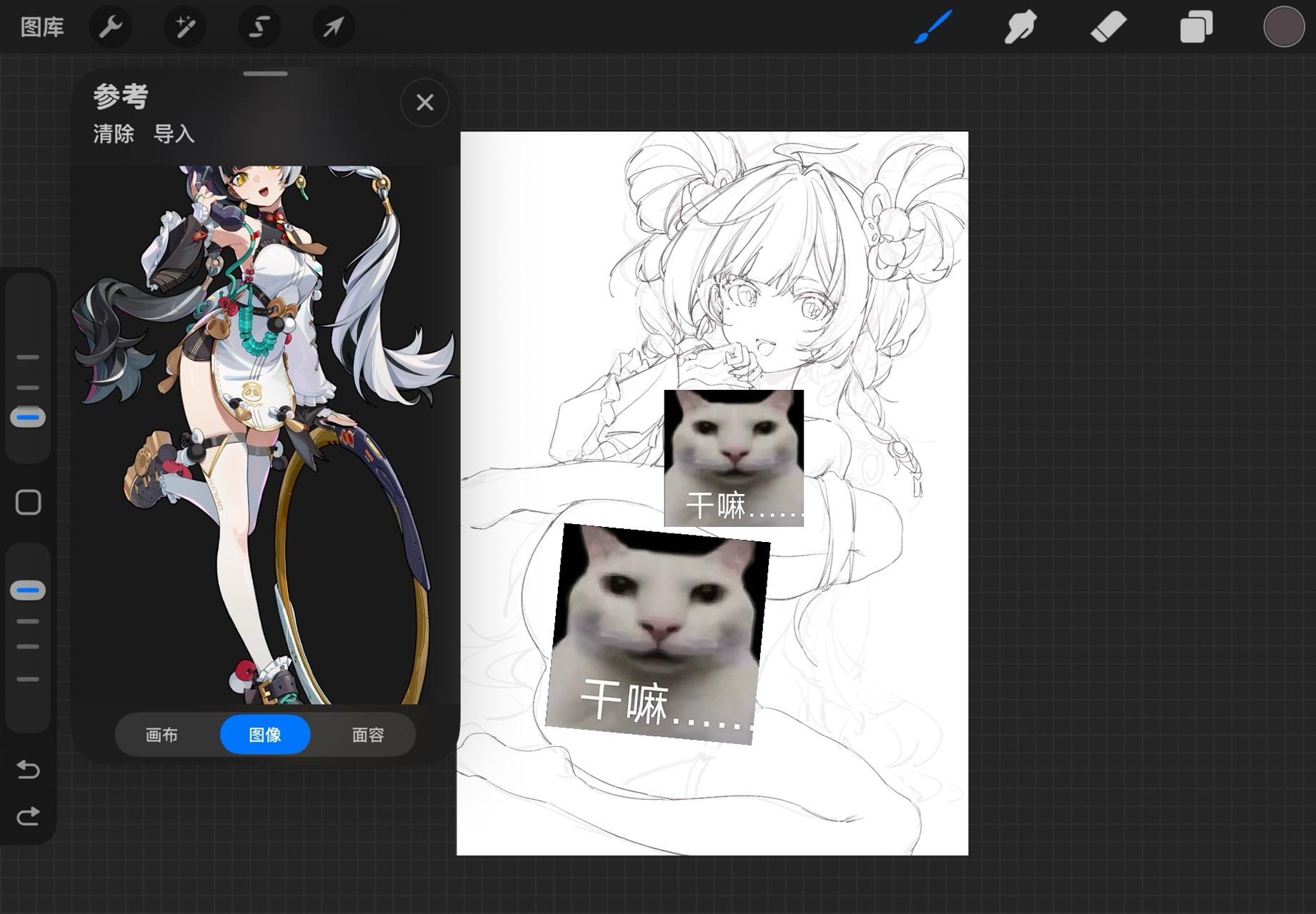Go back to the 图库 gallery
Viewport: 1316px width, 914px height.
click(x=42, y=27)
